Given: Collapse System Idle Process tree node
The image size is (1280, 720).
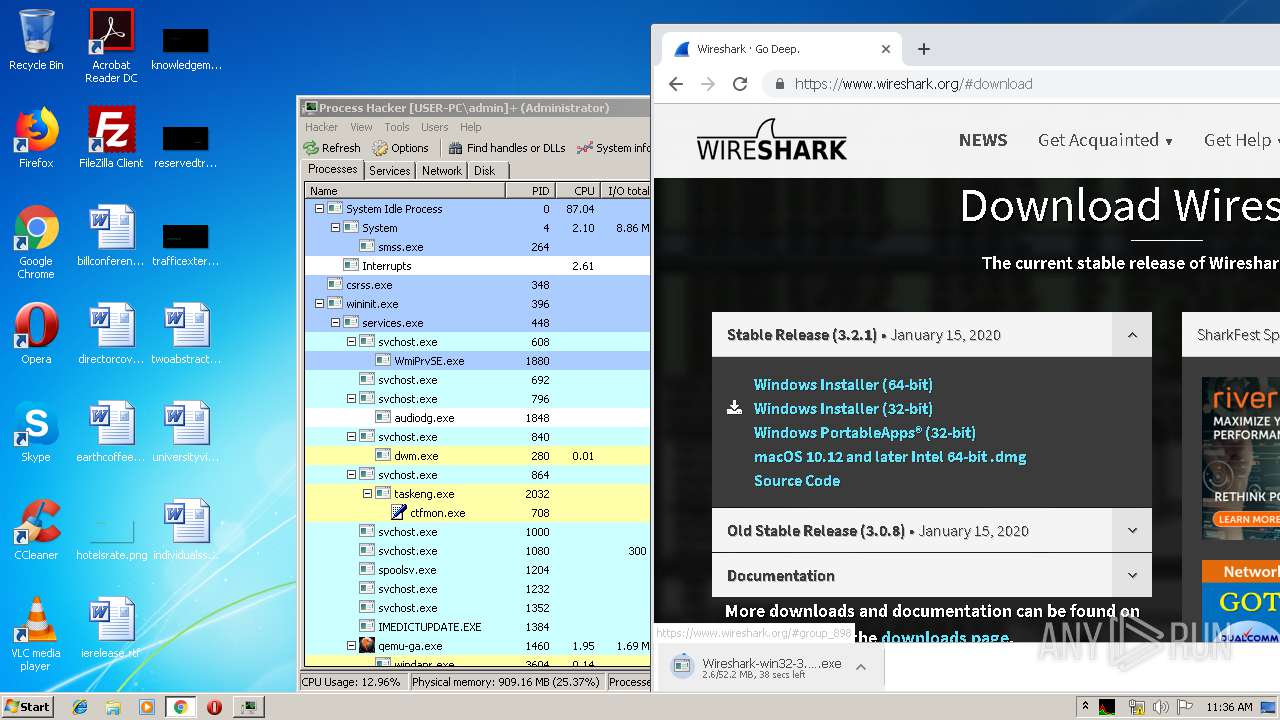Looking at the screenshot, I should 319,209.
